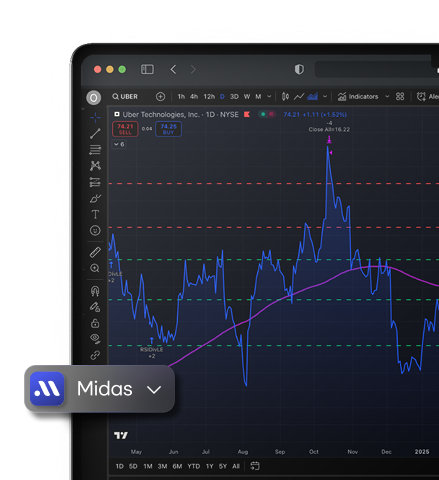Expand the interval dropdown arrow
This screenshot has width=439, height=480.
(x=269, y=97)
